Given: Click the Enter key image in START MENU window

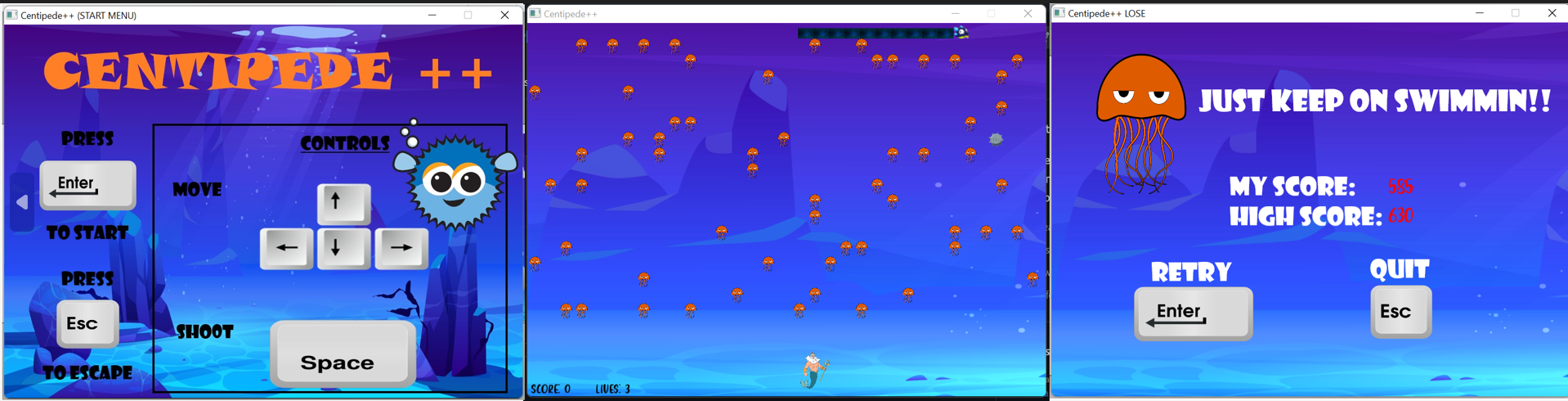Looking at the screenshot, I should [x=87, y=185].
